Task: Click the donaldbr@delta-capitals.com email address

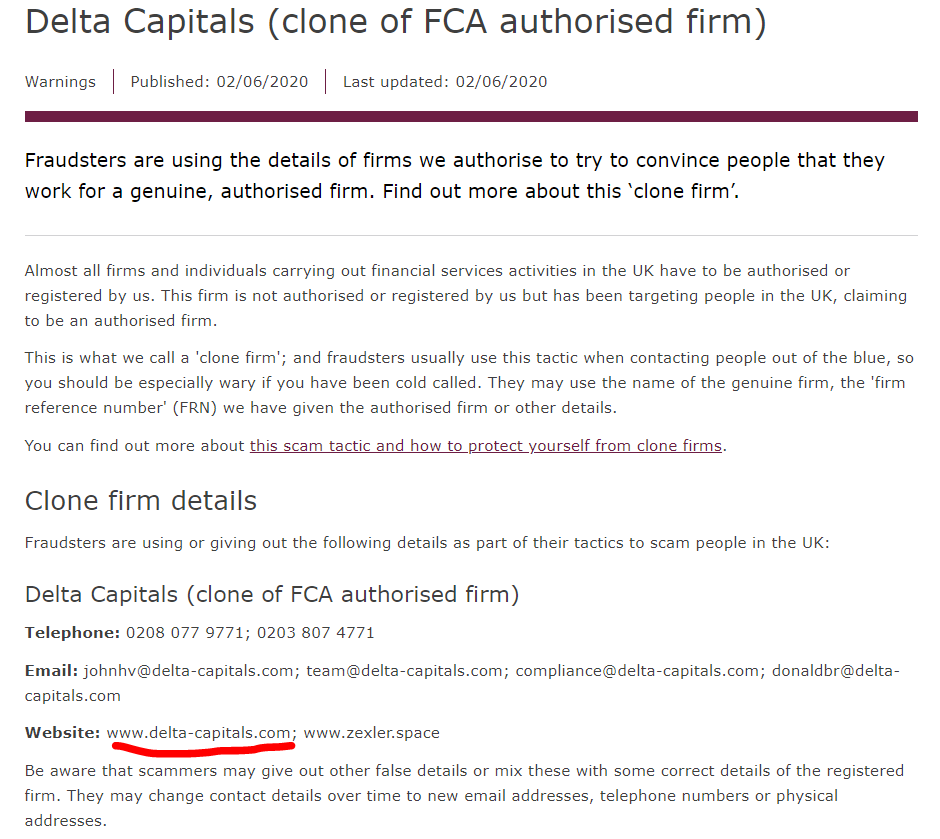Action: (836, 671)
